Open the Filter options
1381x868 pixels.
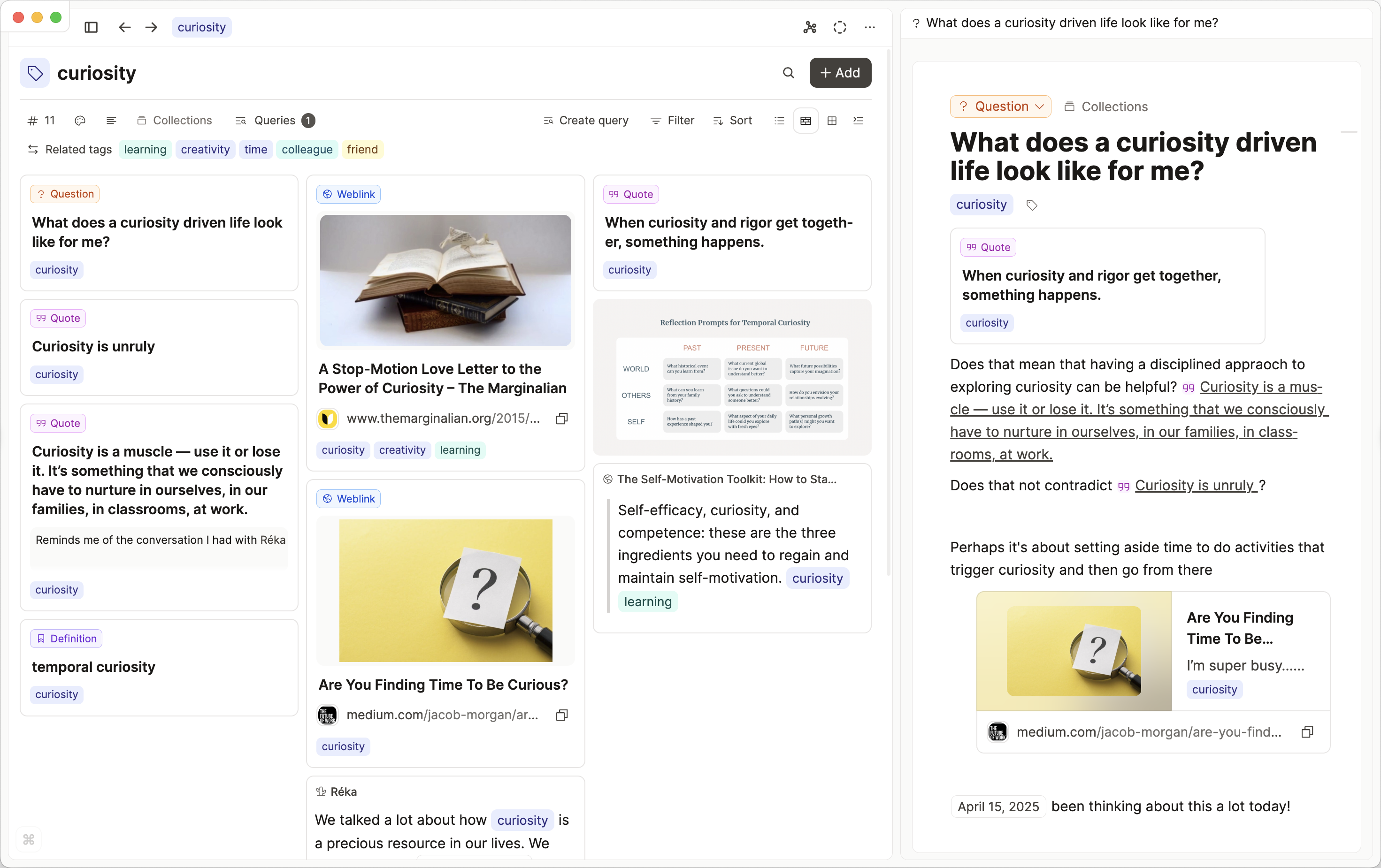point(672,121)
